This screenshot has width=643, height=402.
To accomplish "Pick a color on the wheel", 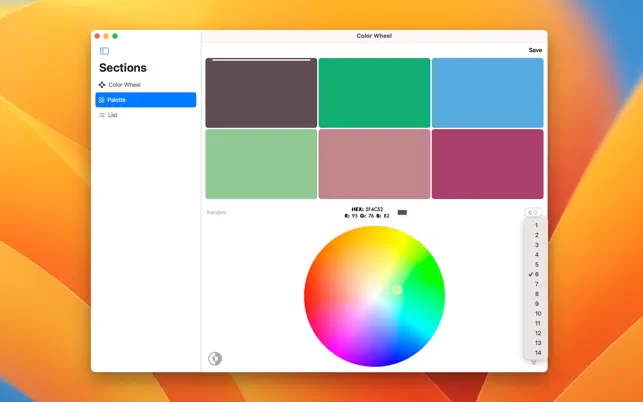I will 374,296.
